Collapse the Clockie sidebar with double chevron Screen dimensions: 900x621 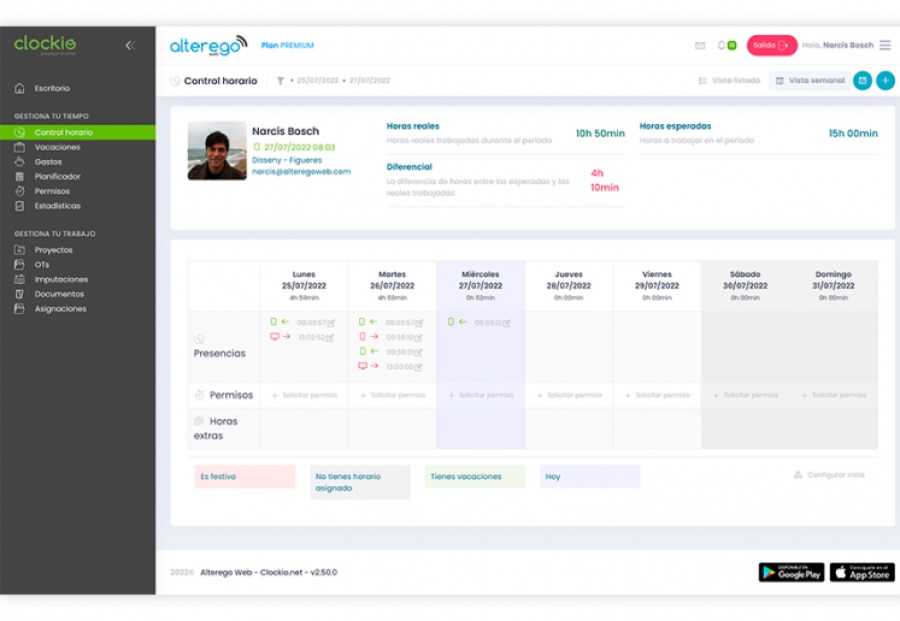click(x=130, y=45)
